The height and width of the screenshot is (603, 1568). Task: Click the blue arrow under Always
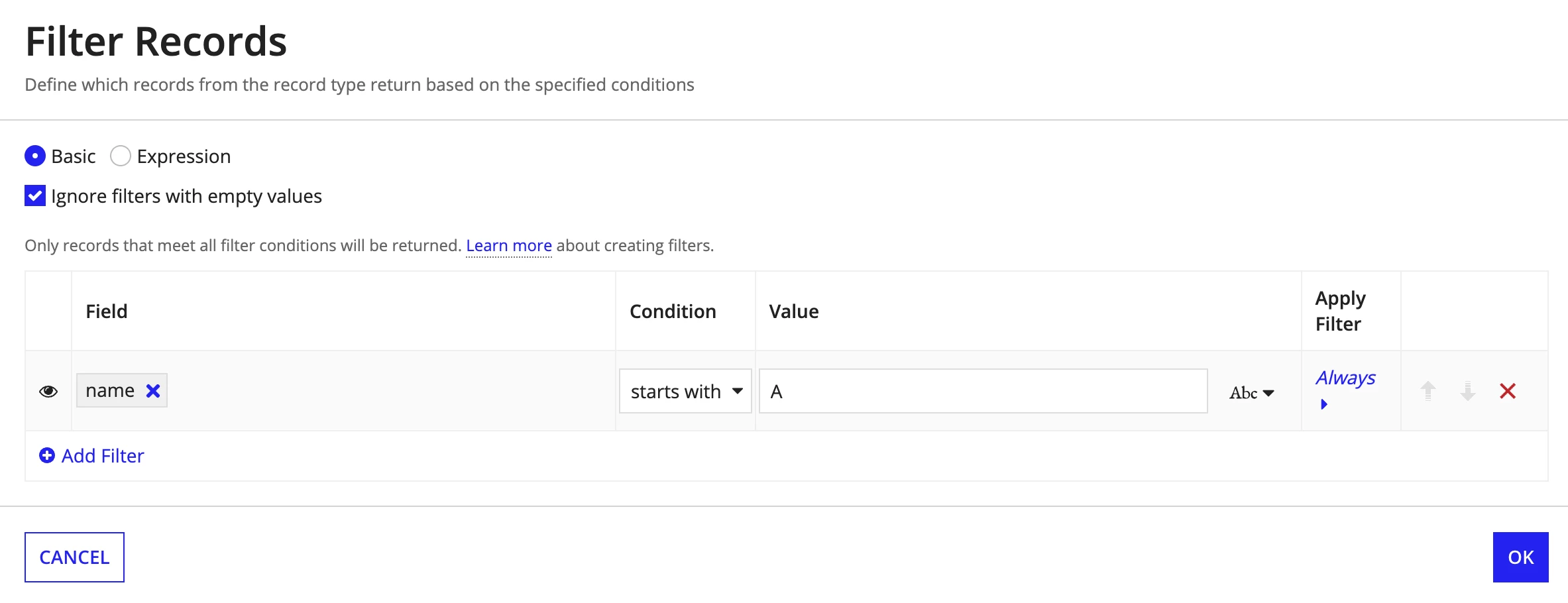coord(1323,404)
